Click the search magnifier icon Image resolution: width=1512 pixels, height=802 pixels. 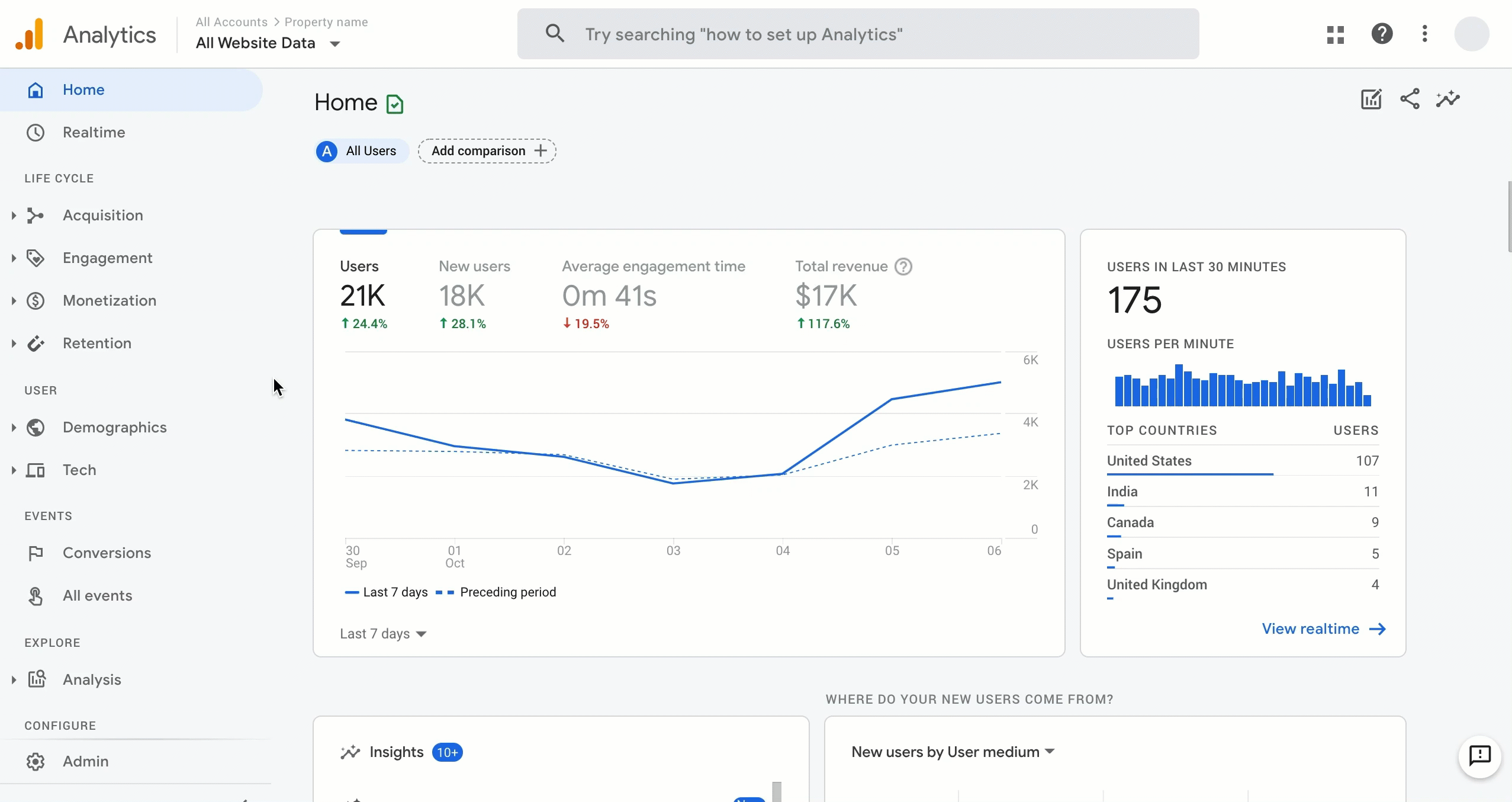click(554, 34)
